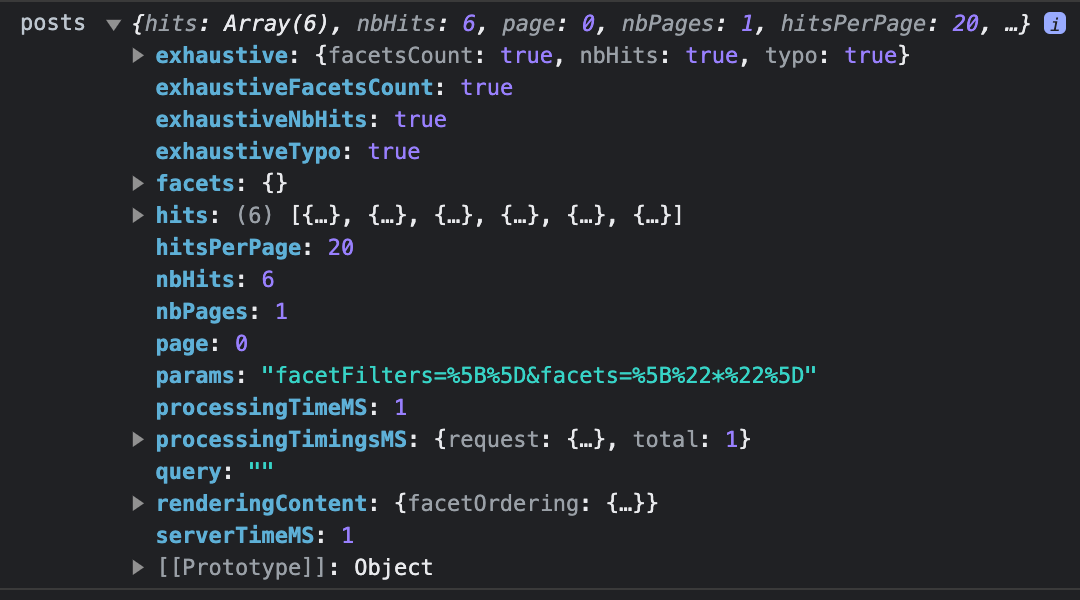Click the object preview summary with Array(6)

point(581,24)
